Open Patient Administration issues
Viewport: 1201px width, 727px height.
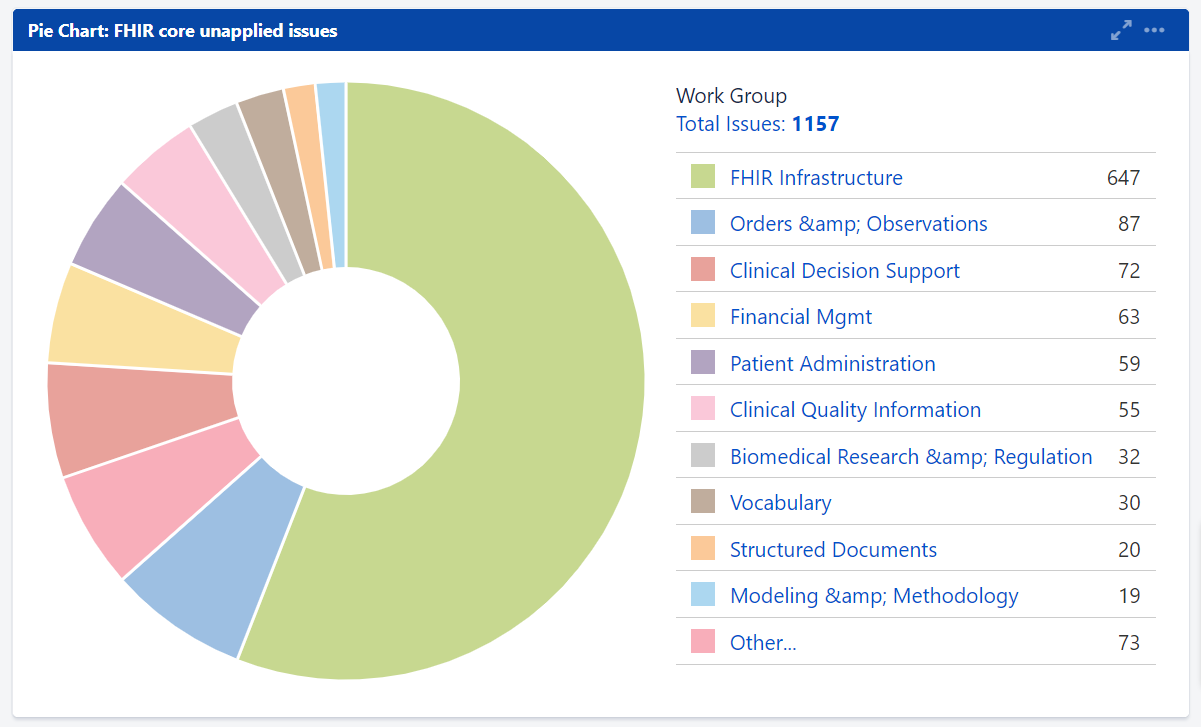click(832, 364)
